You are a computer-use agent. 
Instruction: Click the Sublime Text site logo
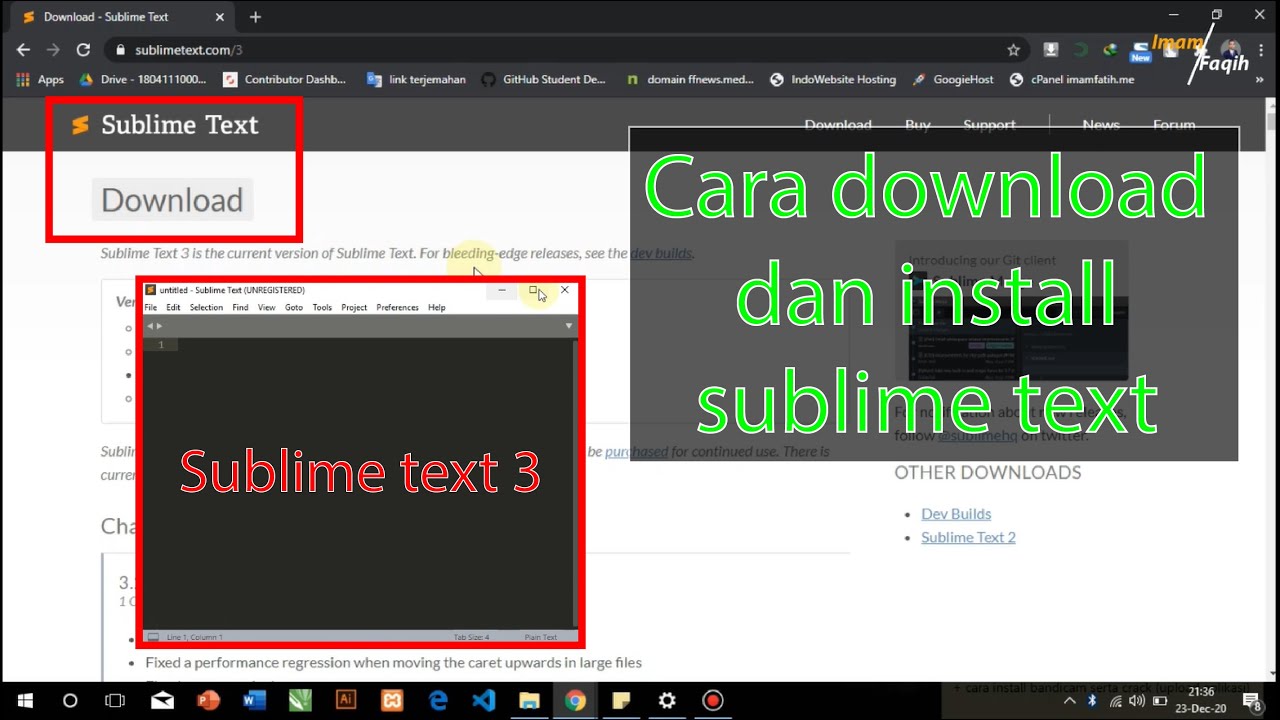(164, 125)
